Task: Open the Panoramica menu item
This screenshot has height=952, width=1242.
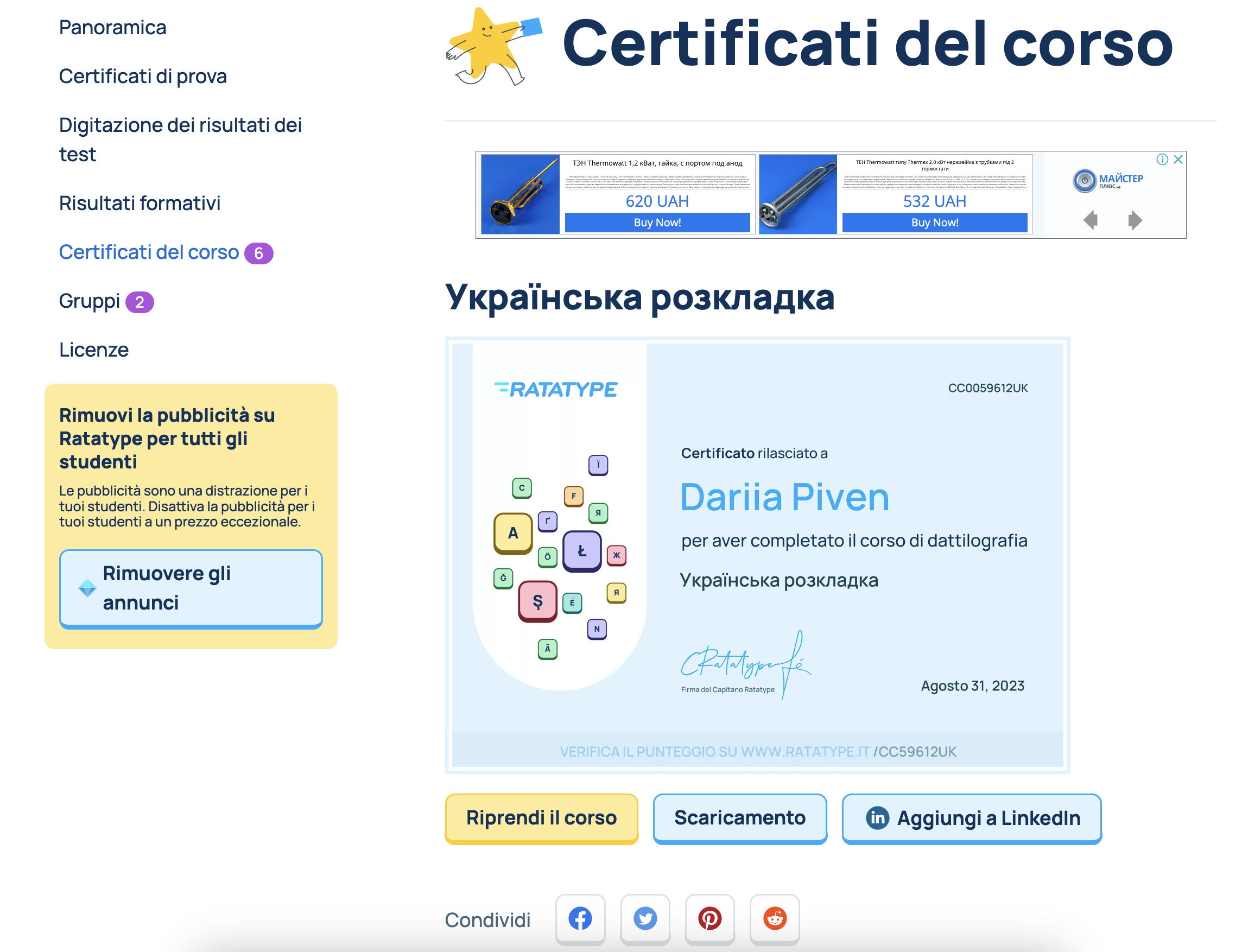Action: pos(112,27)
